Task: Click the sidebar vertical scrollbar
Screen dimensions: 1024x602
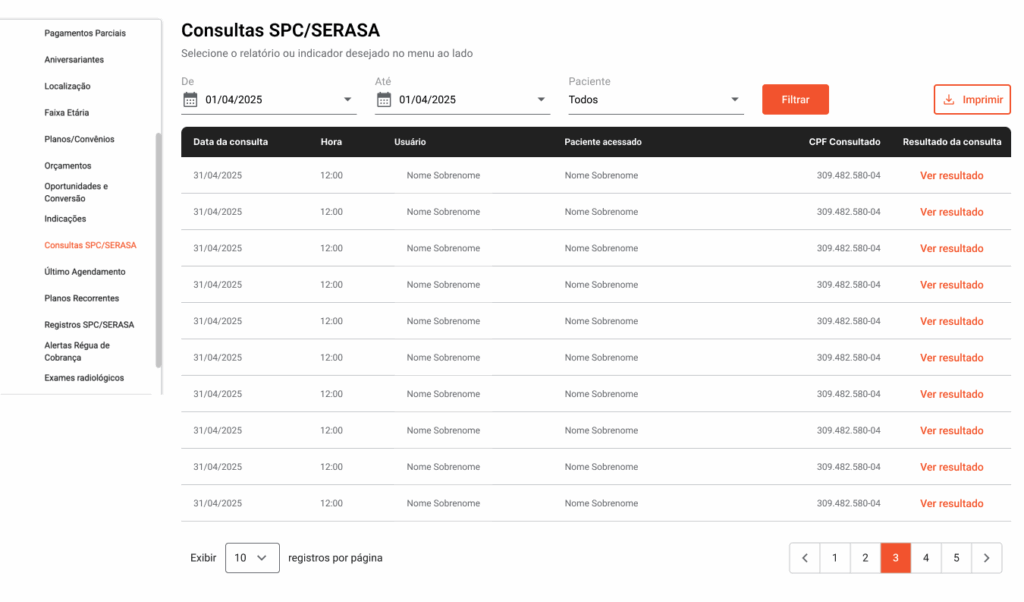Action: 158,250
